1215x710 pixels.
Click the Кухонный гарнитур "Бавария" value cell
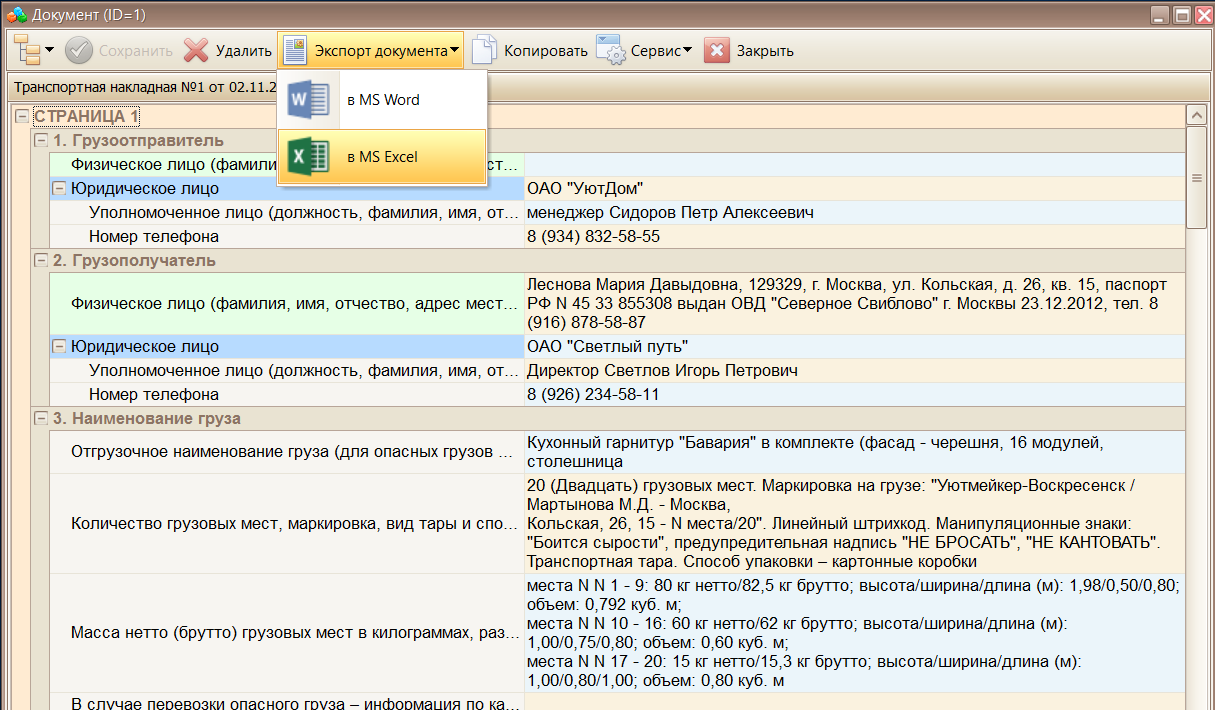(x=854, y=452)
